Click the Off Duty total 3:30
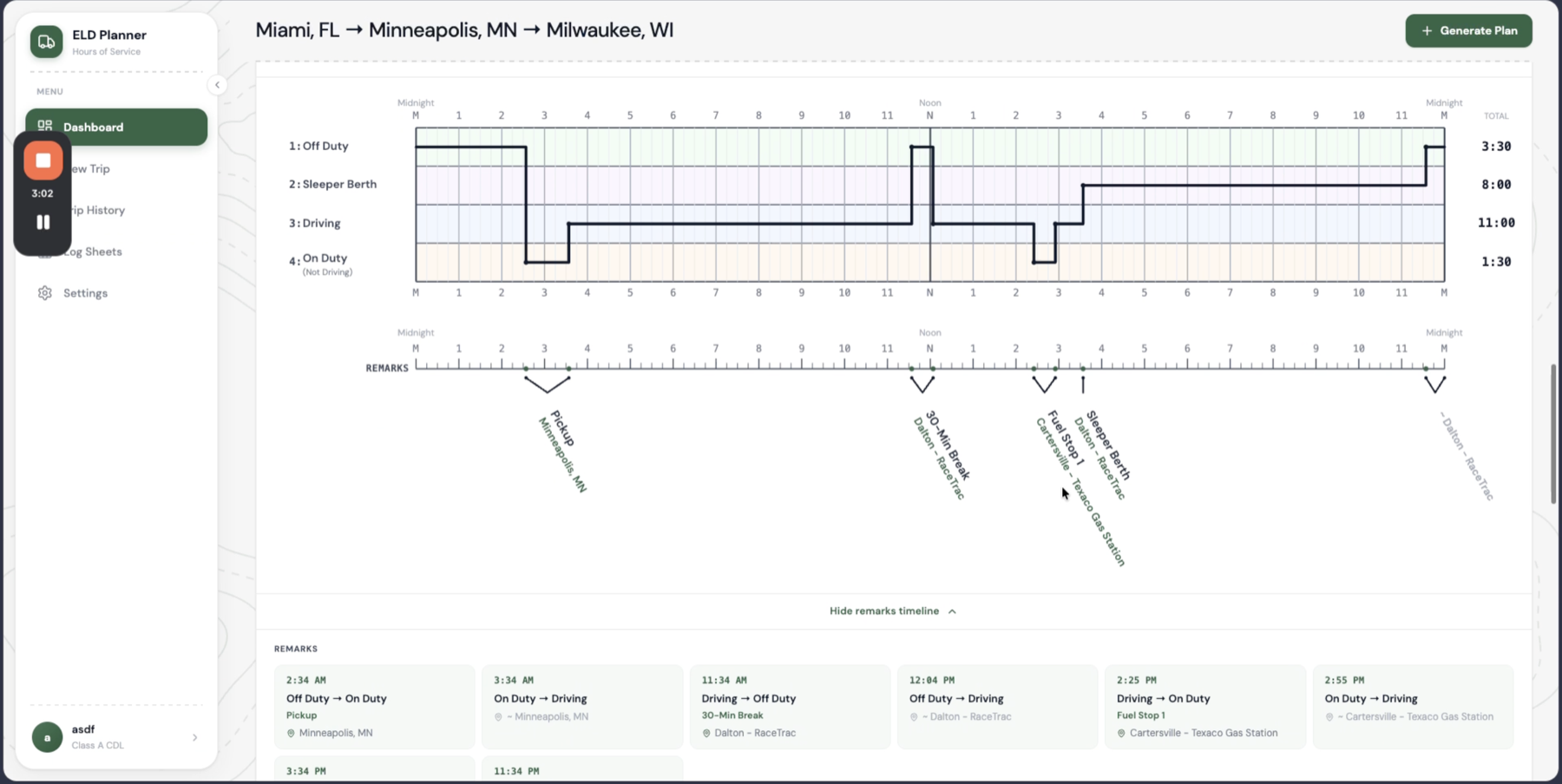This screenshot has width=1562, height=784. pyautogui.click(x=1496, y=147)
